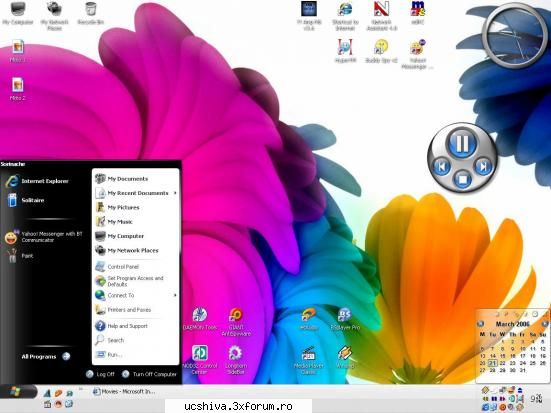This screenshot has width=551, height=413.
Task: Open the Recycle Bin
Action: [90, 13]
